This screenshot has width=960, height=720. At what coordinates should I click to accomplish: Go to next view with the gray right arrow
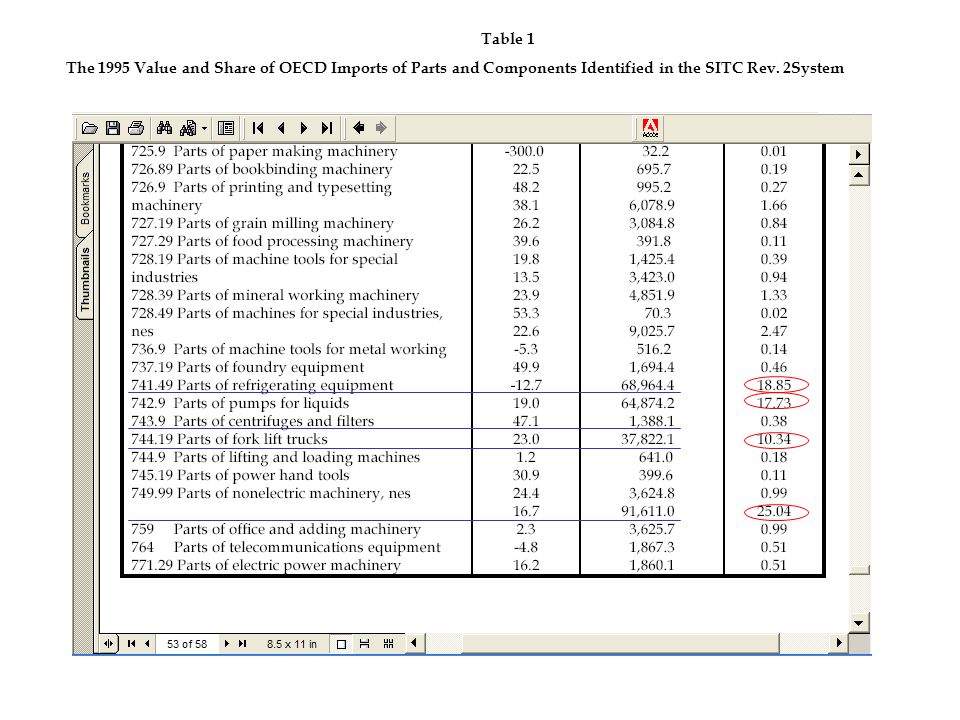[381, 127]
